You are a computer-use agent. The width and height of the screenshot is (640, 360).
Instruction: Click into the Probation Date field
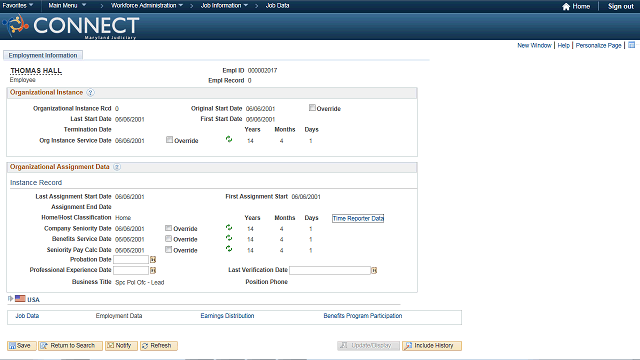point(131,260)
